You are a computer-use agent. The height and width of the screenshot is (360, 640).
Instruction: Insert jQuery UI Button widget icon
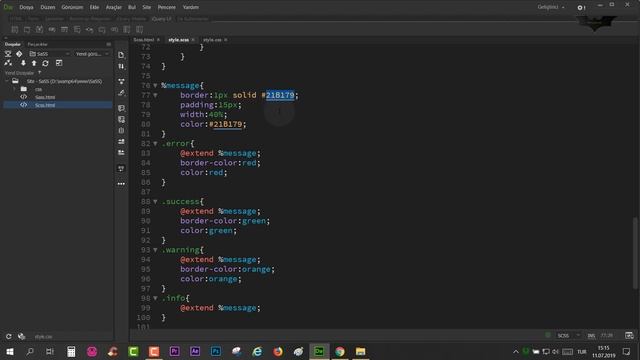coord(102,29)
